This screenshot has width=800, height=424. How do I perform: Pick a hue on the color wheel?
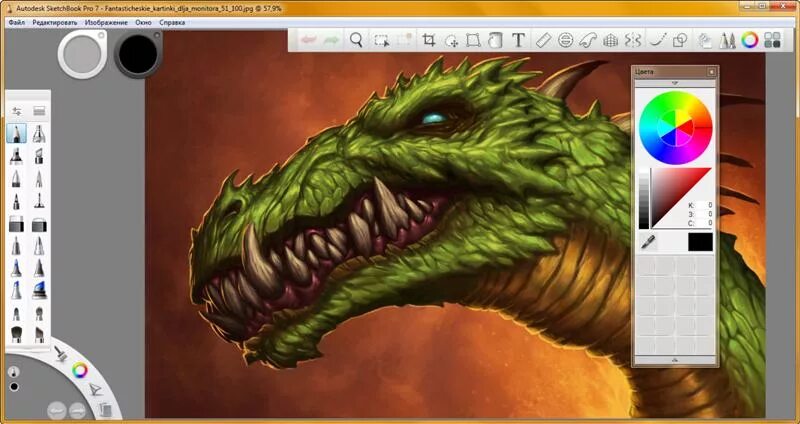pyautogui.click(x=676, y=128)
